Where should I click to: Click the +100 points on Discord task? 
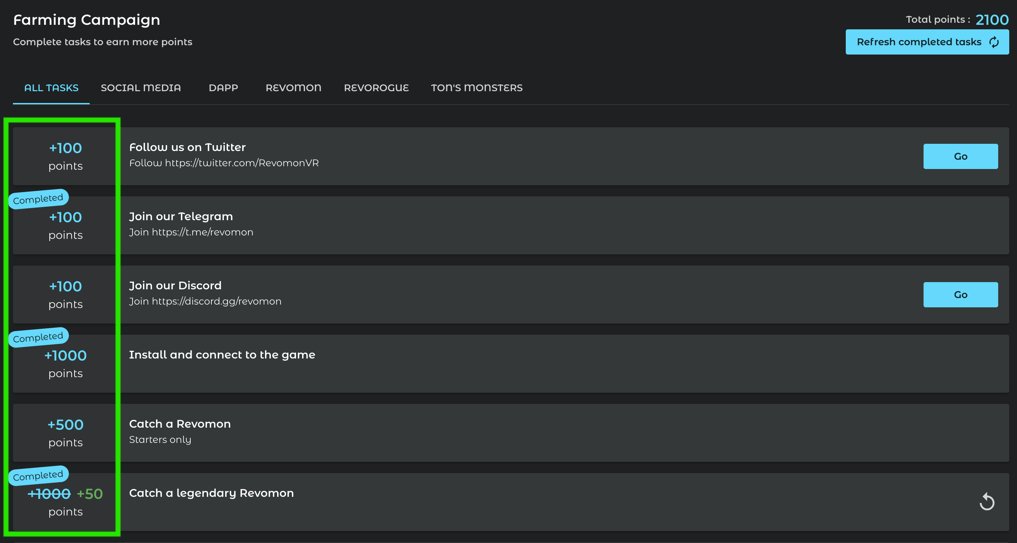66,286
